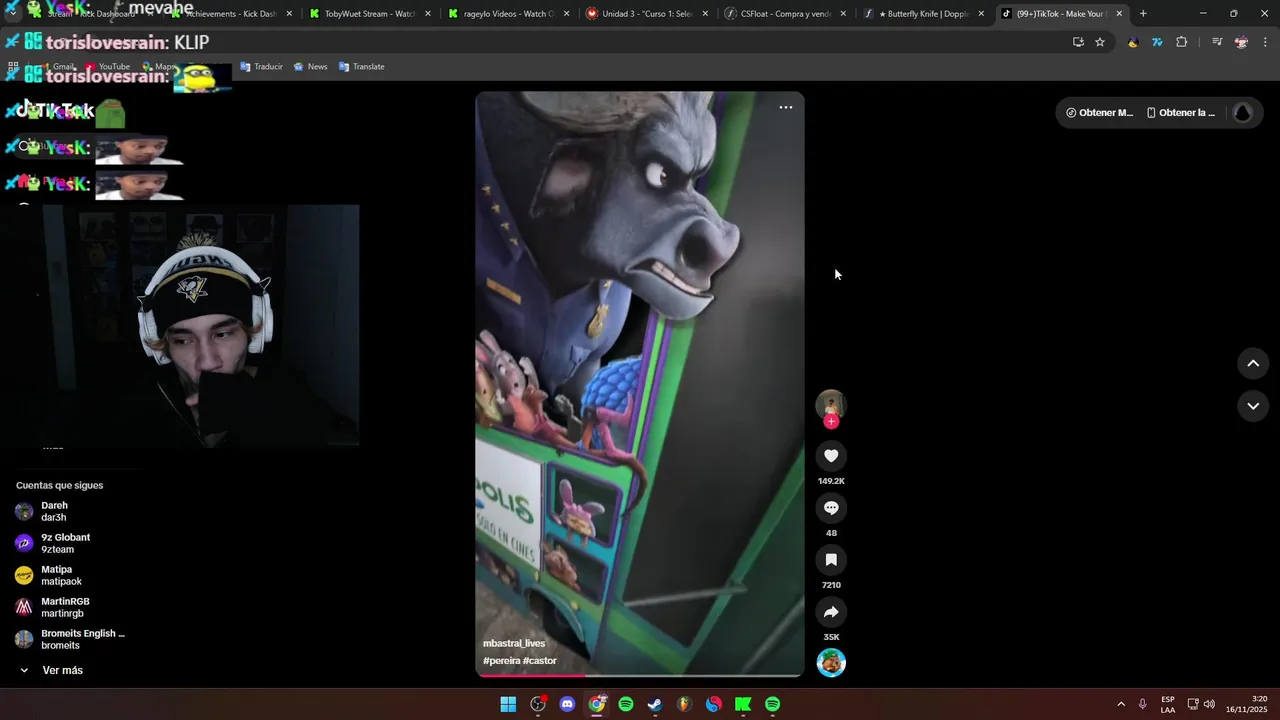Click the Obtener M... button
This screenshot has height=720, width=1280.
coord(1099,113)
